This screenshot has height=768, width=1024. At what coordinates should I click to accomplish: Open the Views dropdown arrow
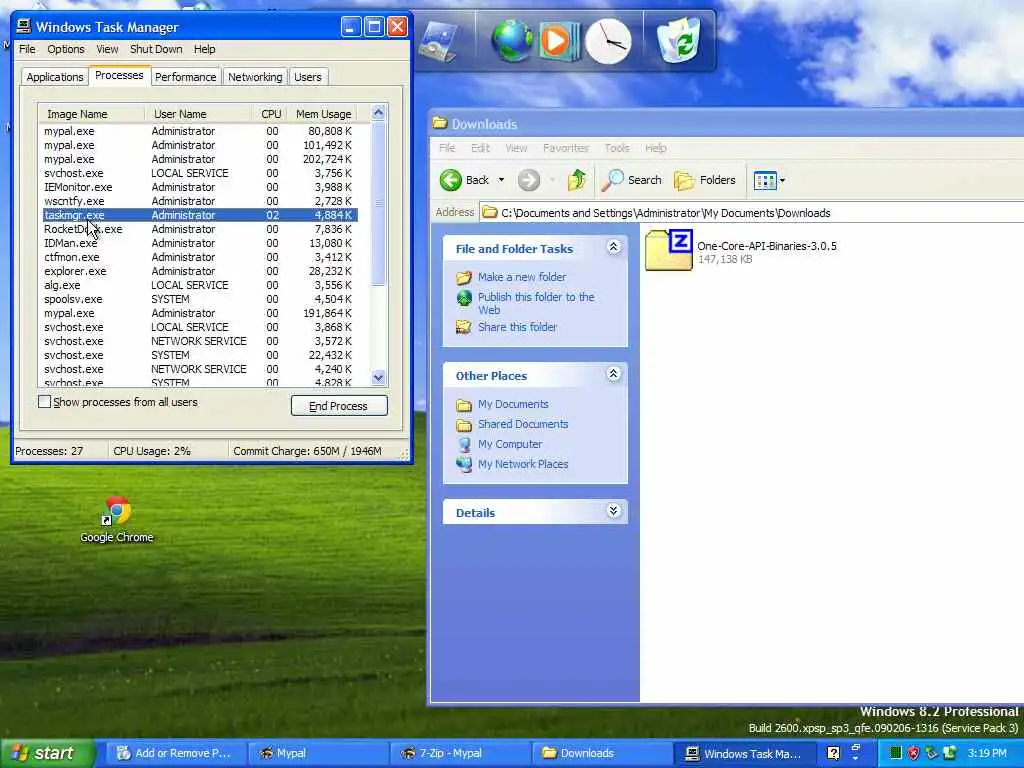(782, 180)
